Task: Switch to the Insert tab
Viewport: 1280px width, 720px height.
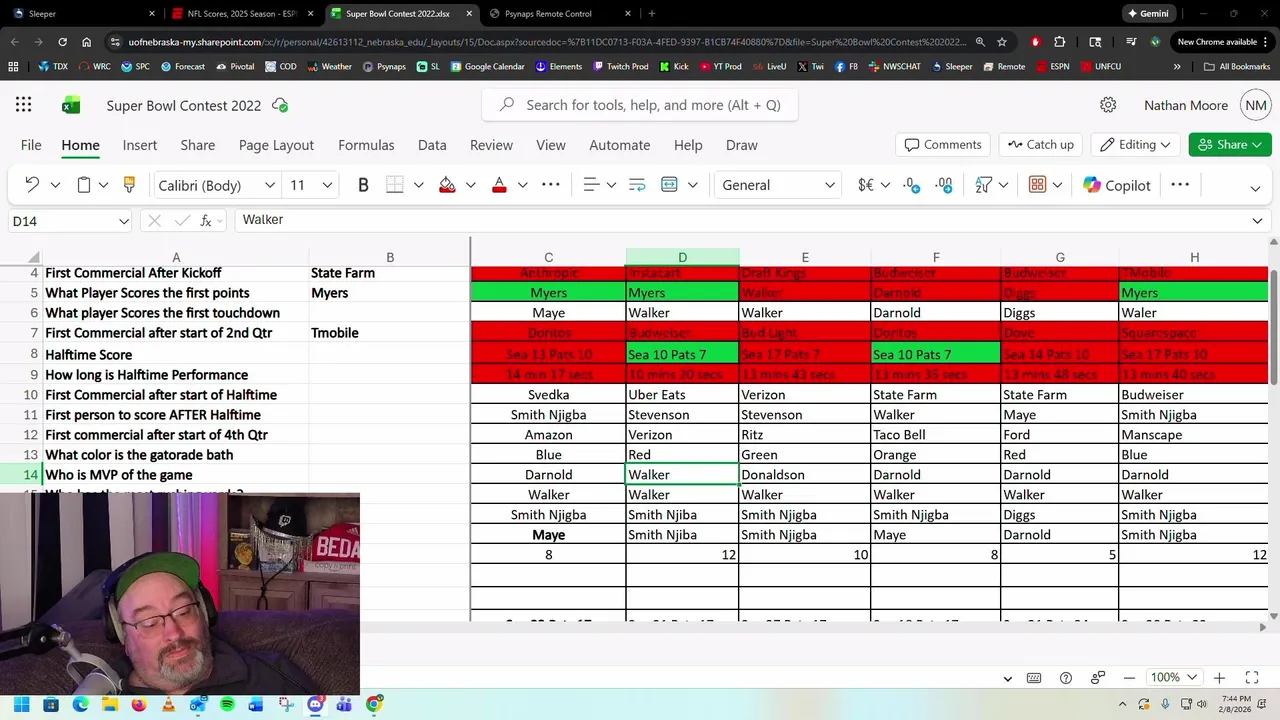Action: [x=140, y=145]
